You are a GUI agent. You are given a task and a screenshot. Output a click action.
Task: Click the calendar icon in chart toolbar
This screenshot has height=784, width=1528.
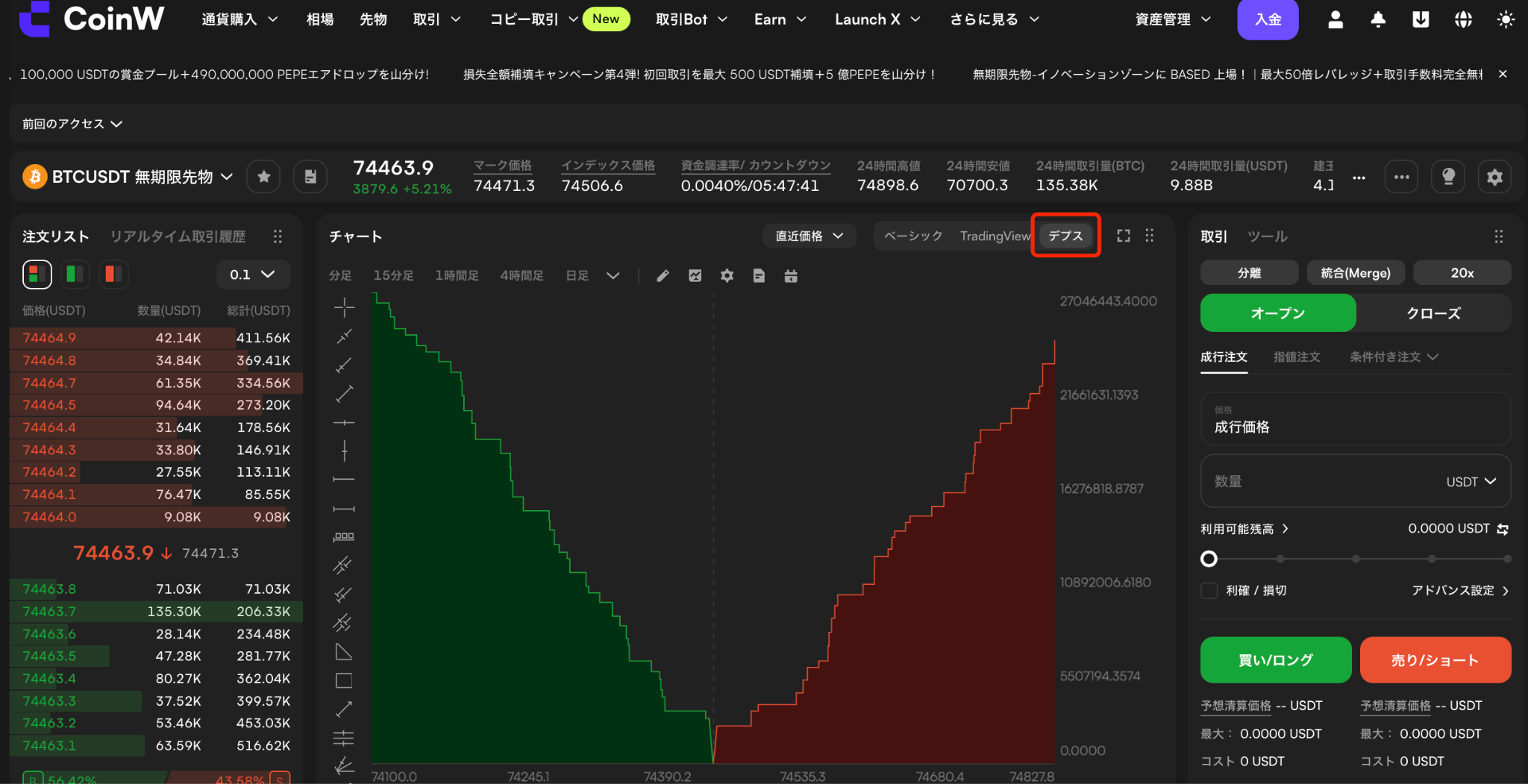pos(791,276)
